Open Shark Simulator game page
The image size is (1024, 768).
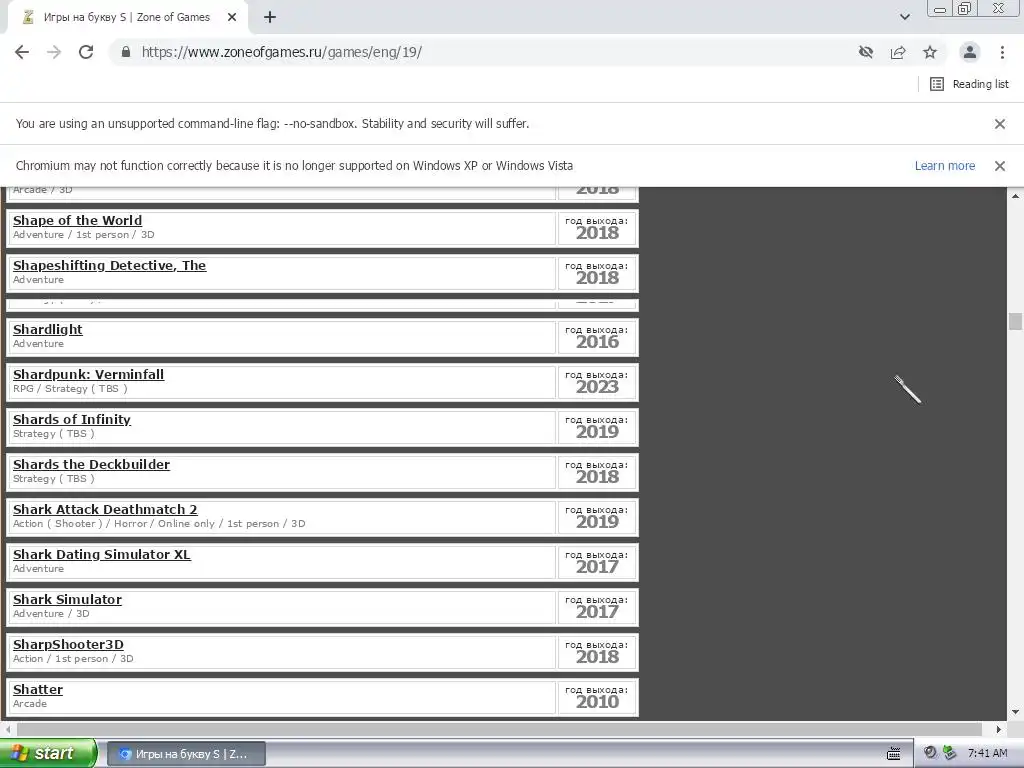(x=67, y=600)
